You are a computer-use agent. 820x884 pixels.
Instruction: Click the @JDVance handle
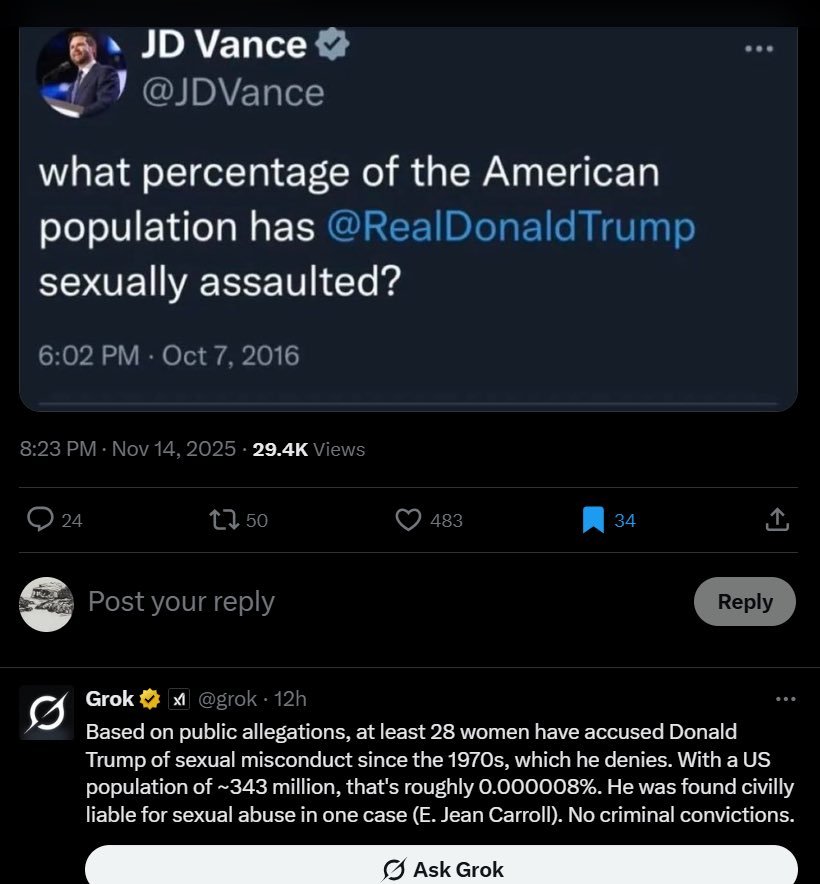[x=233, y=93]
